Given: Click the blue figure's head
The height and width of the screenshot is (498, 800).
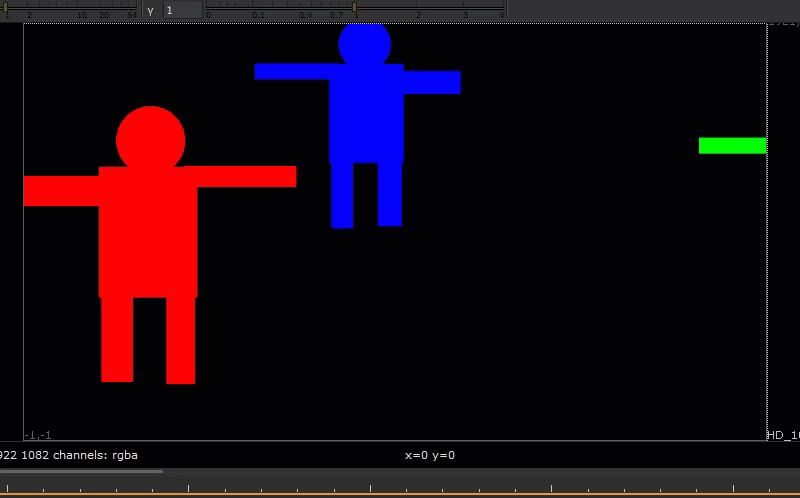Looking at the screenshot, I should [364, 45].
